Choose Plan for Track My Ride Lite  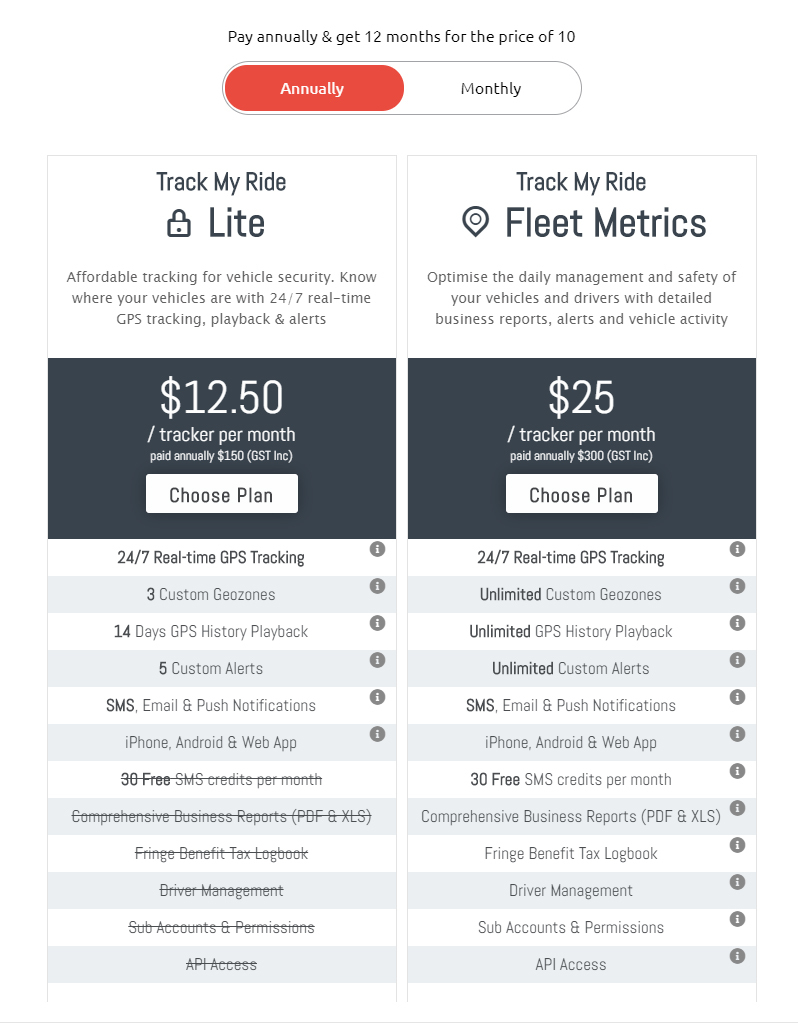(222, 494)
